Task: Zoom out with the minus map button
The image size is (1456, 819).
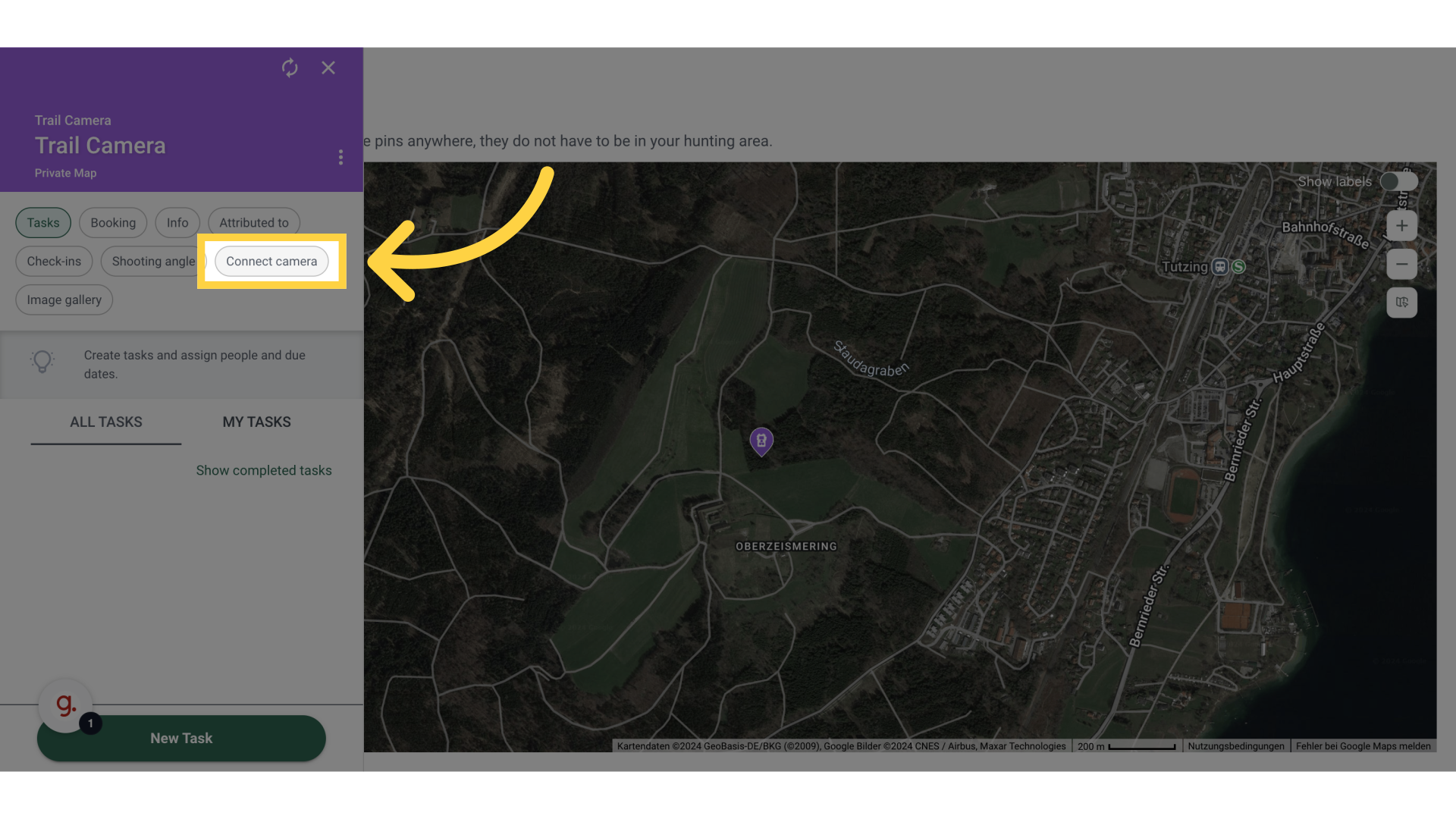Action: (1402, 265)
